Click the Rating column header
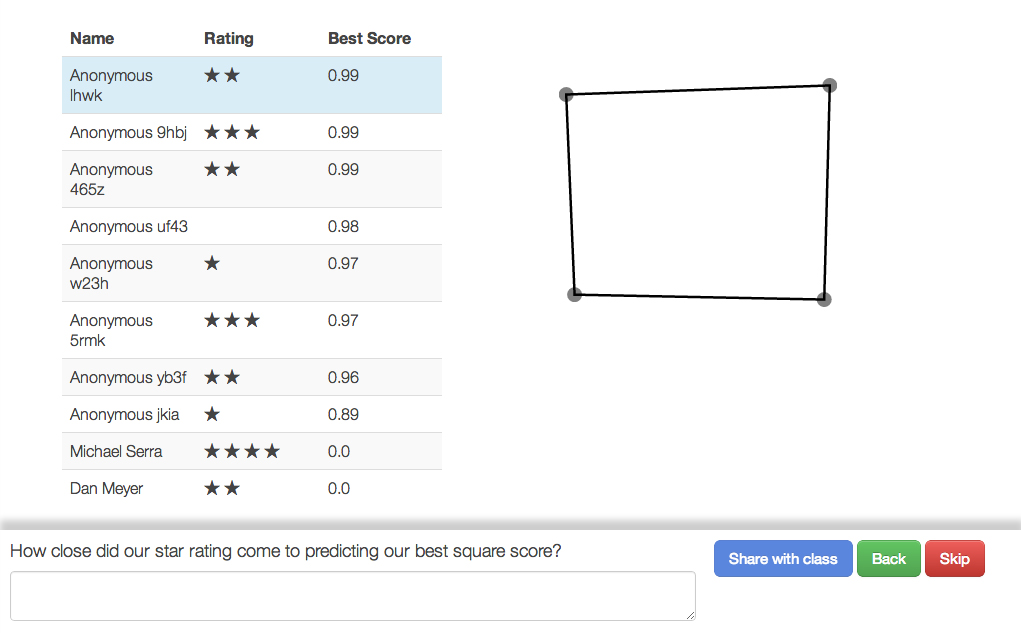Image resolution: width=1021 pixels, height=633 pixels. pyautogui.click(x=229, y=38)
